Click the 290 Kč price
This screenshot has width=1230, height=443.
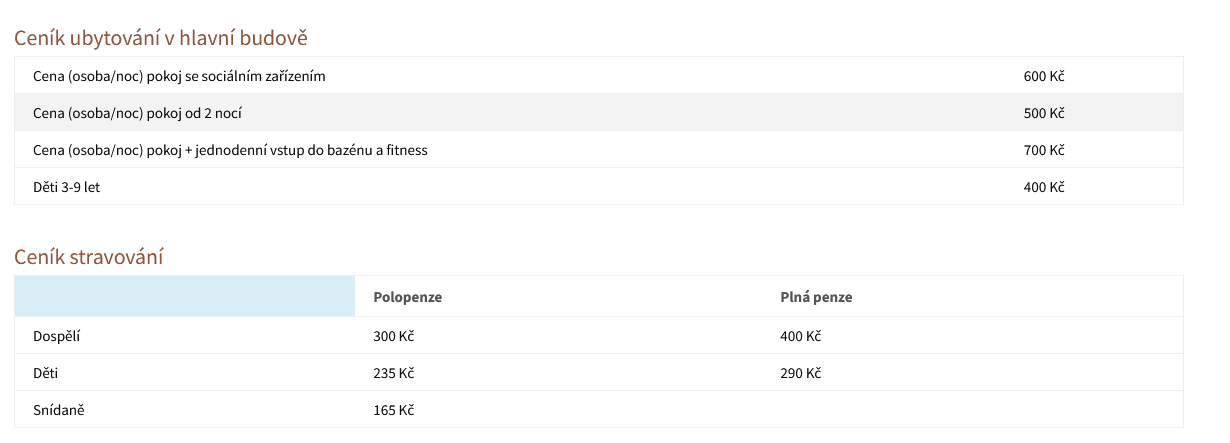pos(800,373)
